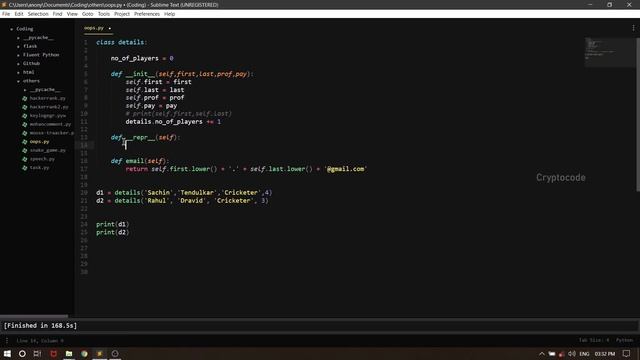The height and width of the screenshot is (360, 640).
Task: Open the Goto menu
Action: click(x=87, y=14)
